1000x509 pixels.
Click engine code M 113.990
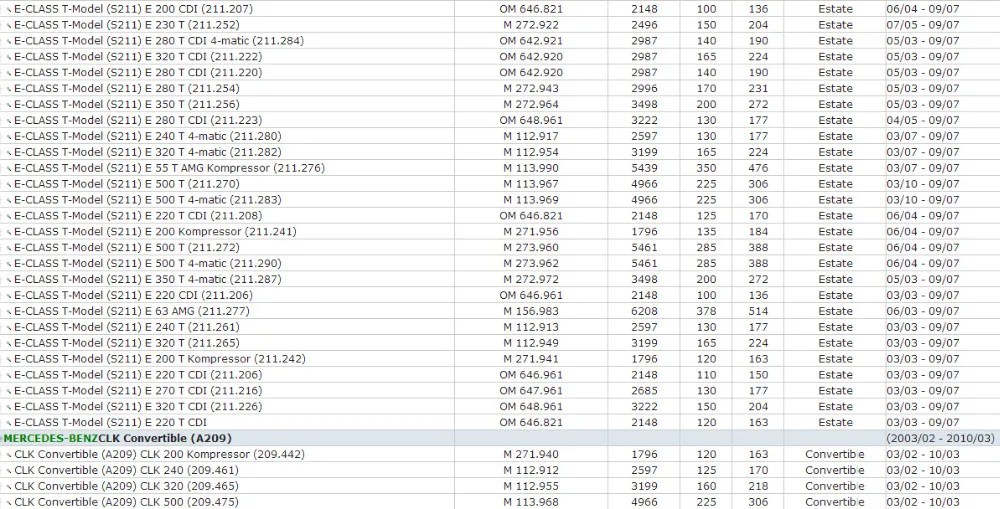531,168
